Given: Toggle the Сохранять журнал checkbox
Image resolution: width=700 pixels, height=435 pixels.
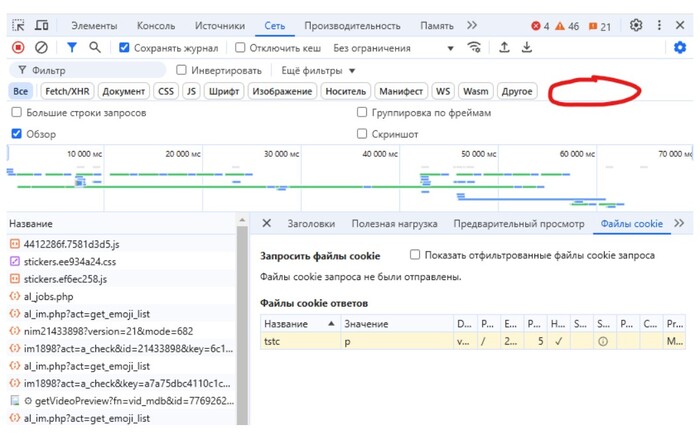Looking at the screenshot, I should (x=124, y=47).
